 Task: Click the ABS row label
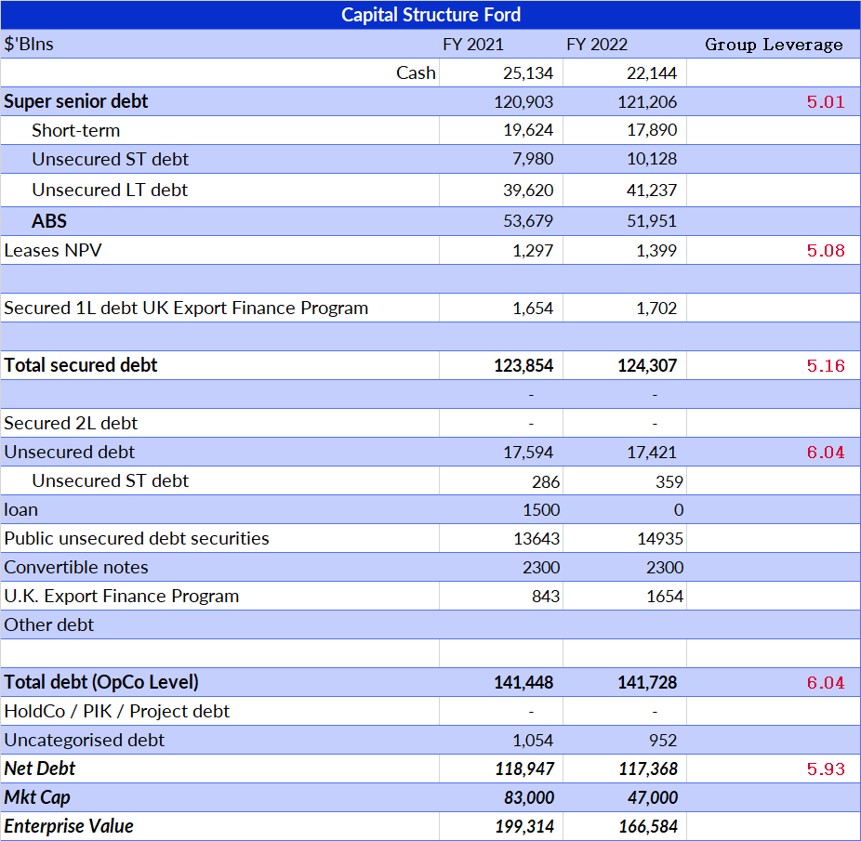click(x=49, y=221)
